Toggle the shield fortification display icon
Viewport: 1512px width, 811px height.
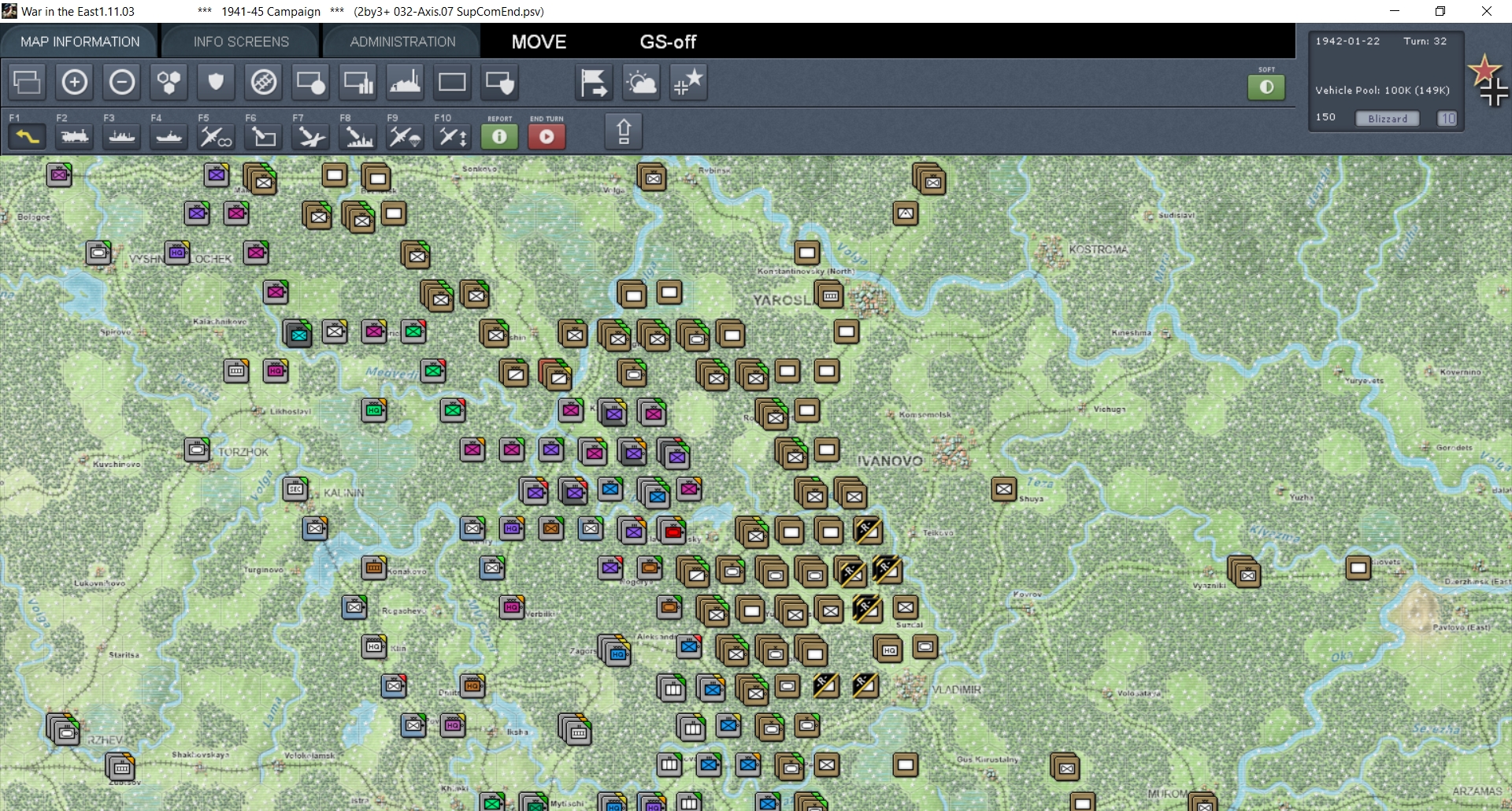pos(217,82)
